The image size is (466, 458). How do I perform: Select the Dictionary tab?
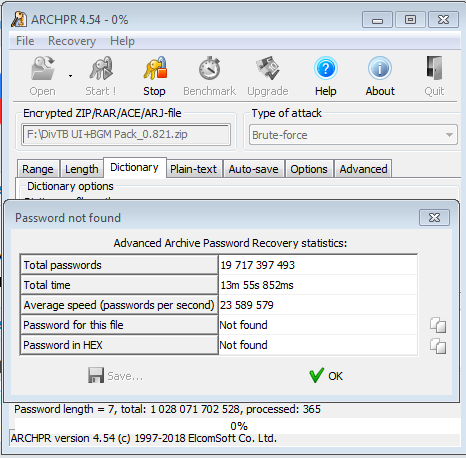135,167
